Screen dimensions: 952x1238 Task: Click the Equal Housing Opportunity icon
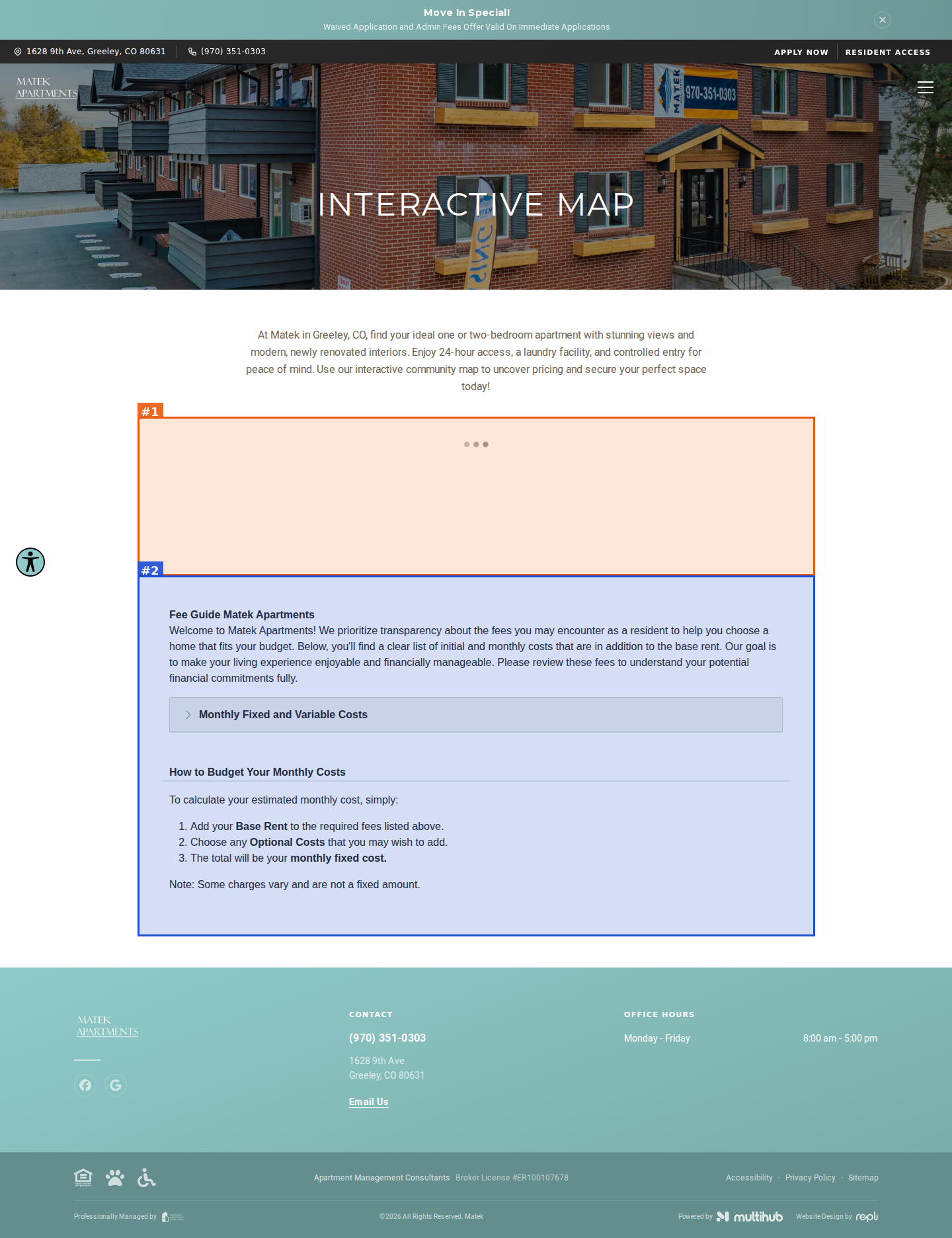[x=83, y=1178]
